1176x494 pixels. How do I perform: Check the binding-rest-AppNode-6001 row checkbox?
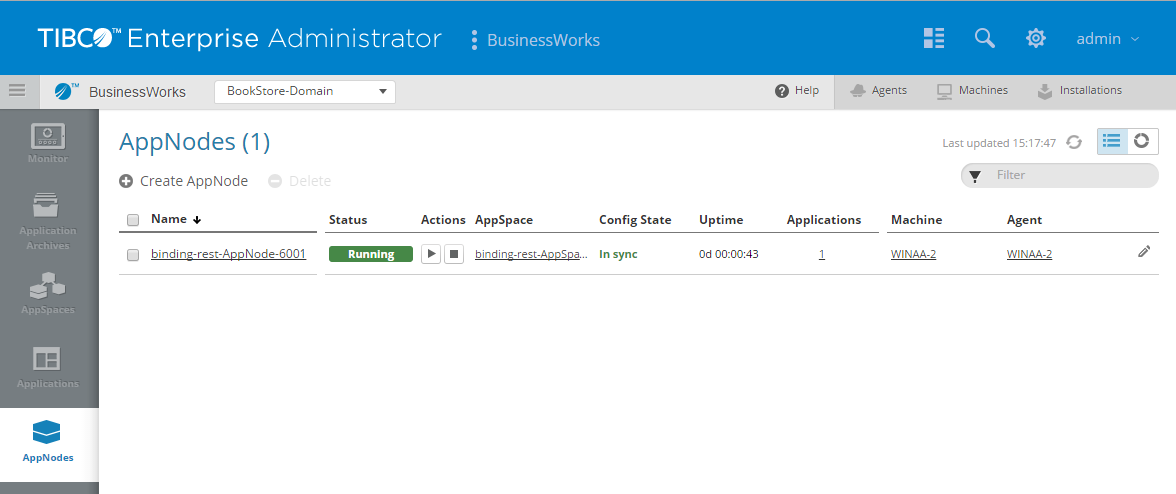(x=134, y=255)
